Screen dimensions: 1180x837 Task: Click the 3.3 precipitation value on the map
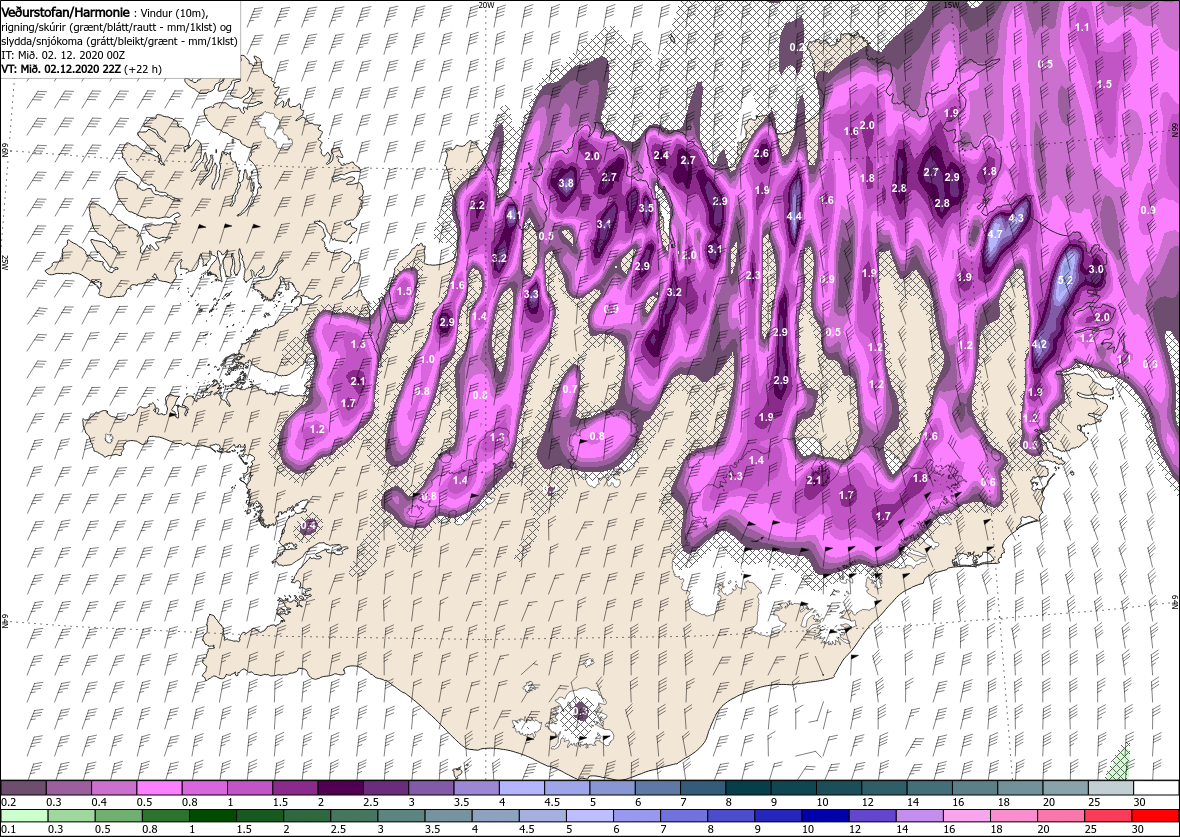[x=531, y=294]
